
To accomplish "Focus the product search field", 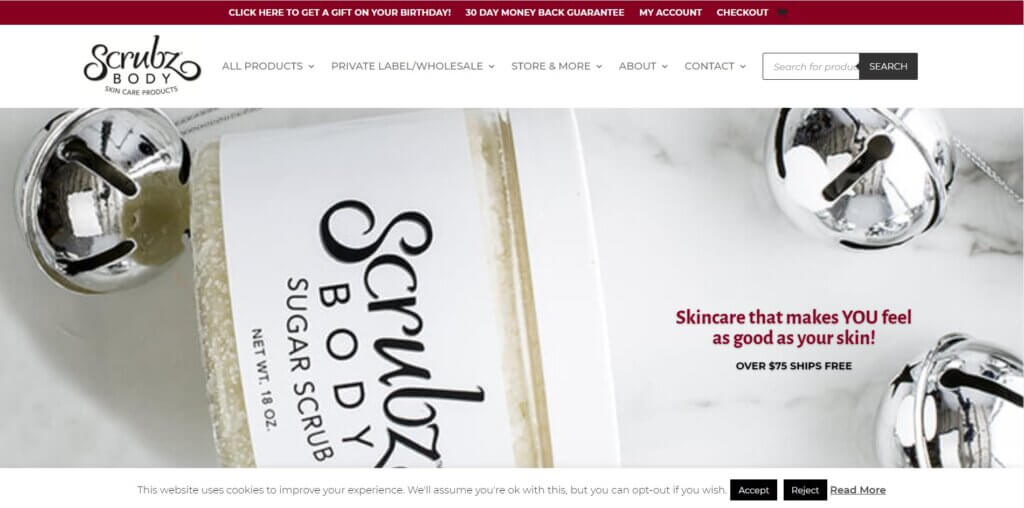I will click(x=810, y=66).
